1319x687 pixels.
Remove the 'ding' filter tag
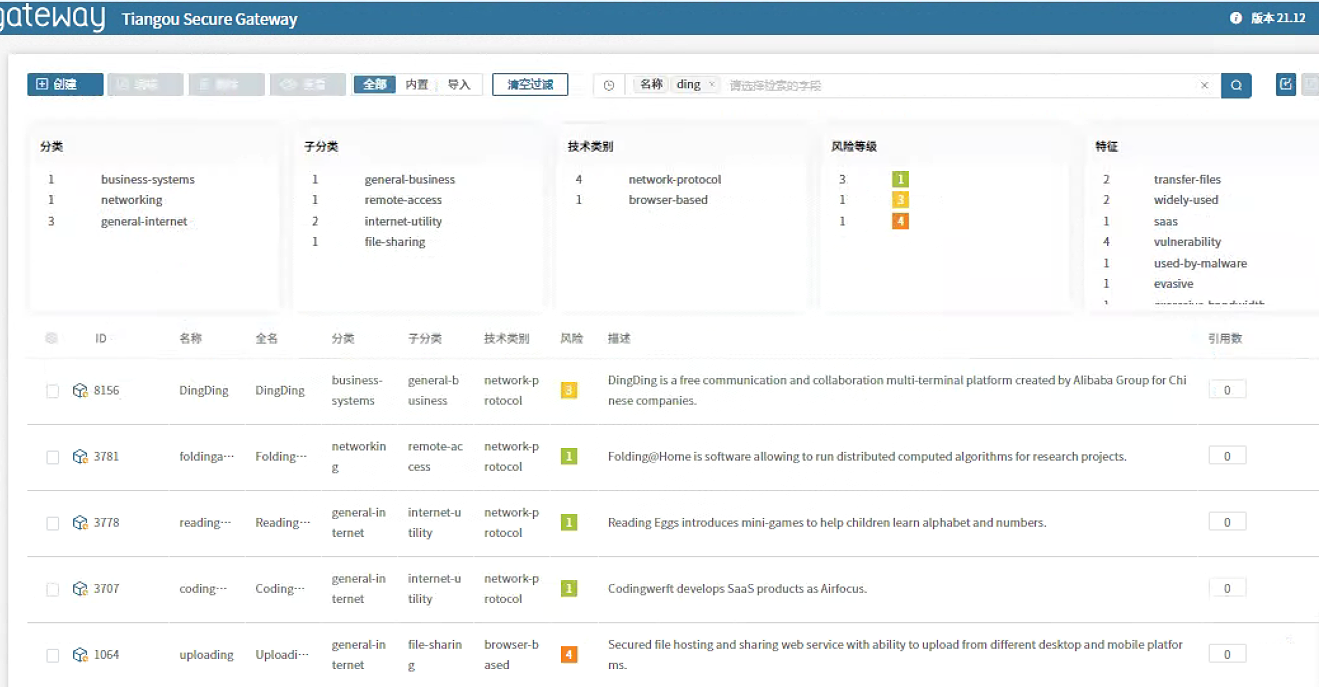(x=711, y=85)
